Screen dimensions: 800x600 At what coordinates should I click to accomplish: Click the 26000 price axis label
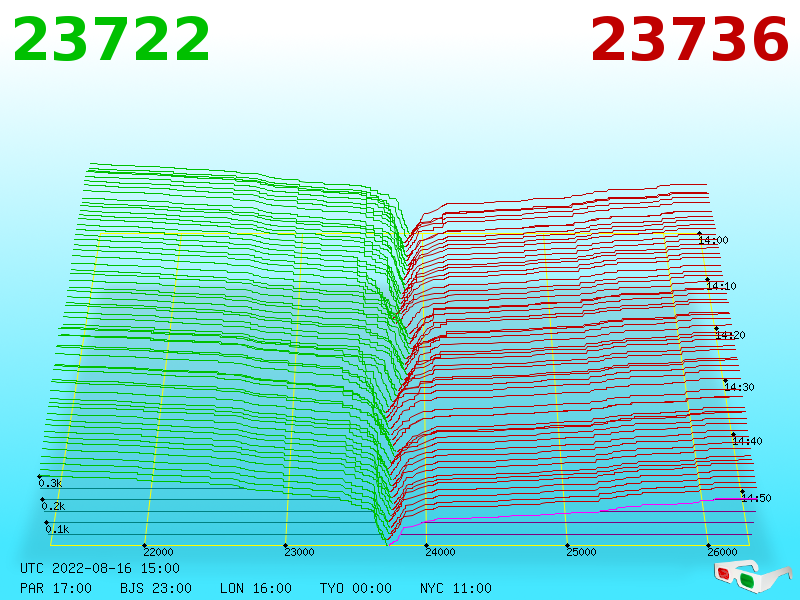click(x=722, y=552)
